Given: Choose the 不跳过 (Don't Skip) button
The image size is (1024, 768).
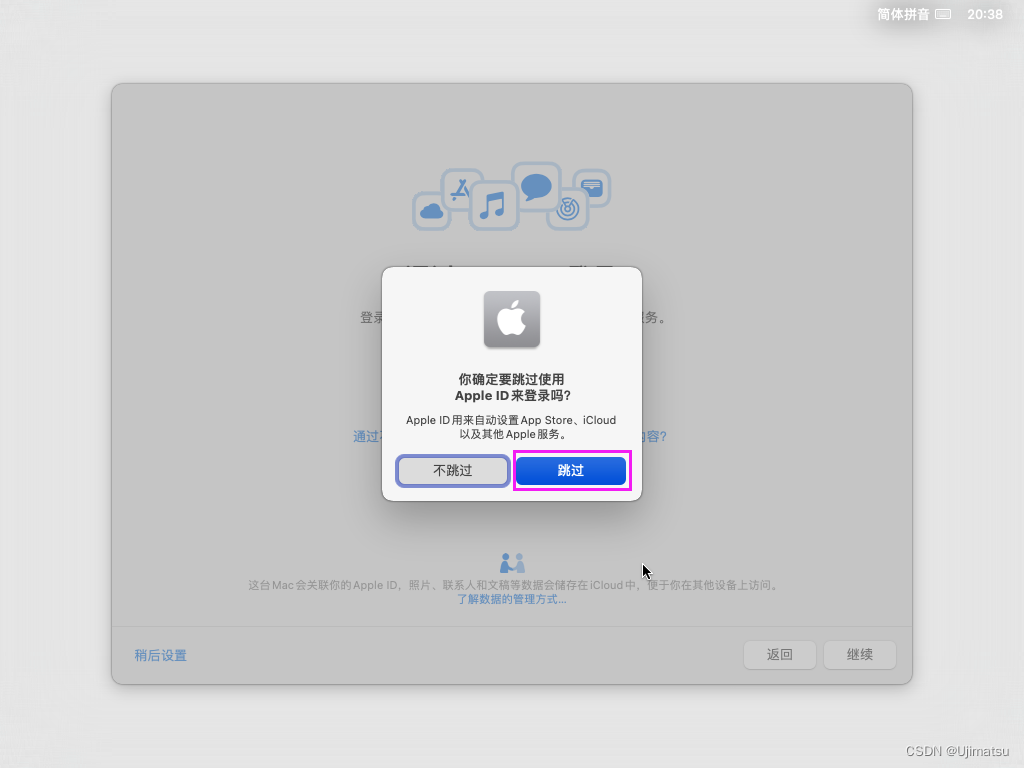Looking at the screenshot, I should click(453, 470).
